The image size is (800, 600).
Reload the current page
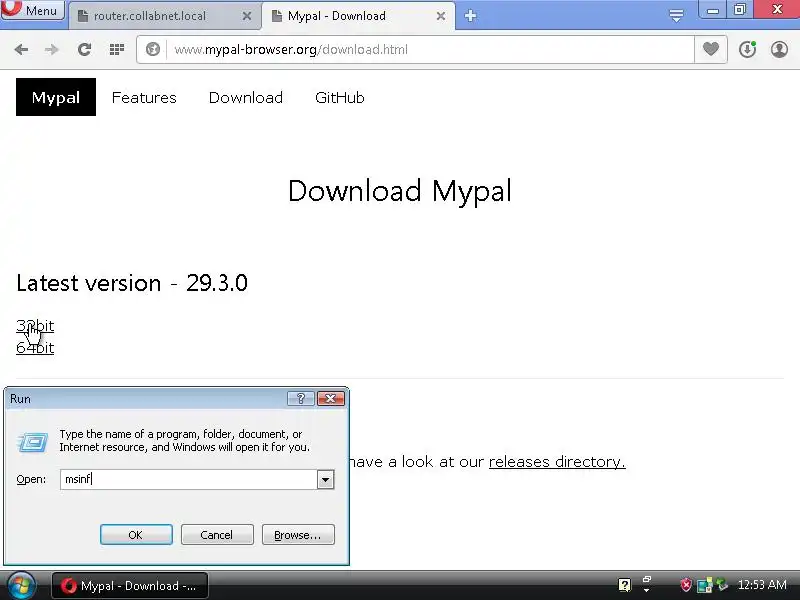(x=84, y=49)
